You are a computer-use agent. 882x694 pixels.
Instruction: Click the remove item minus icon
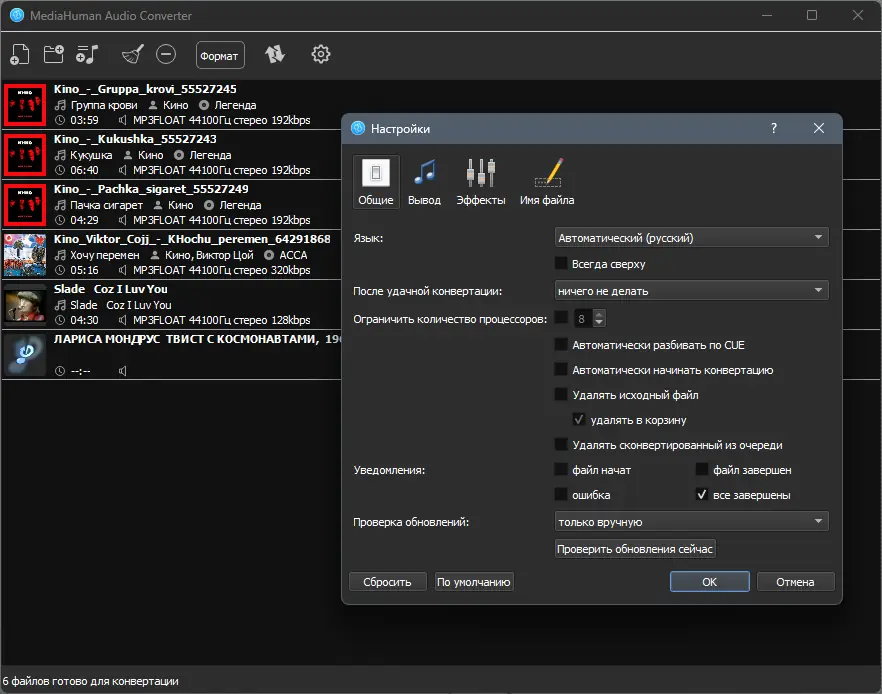tap(166, 55)
